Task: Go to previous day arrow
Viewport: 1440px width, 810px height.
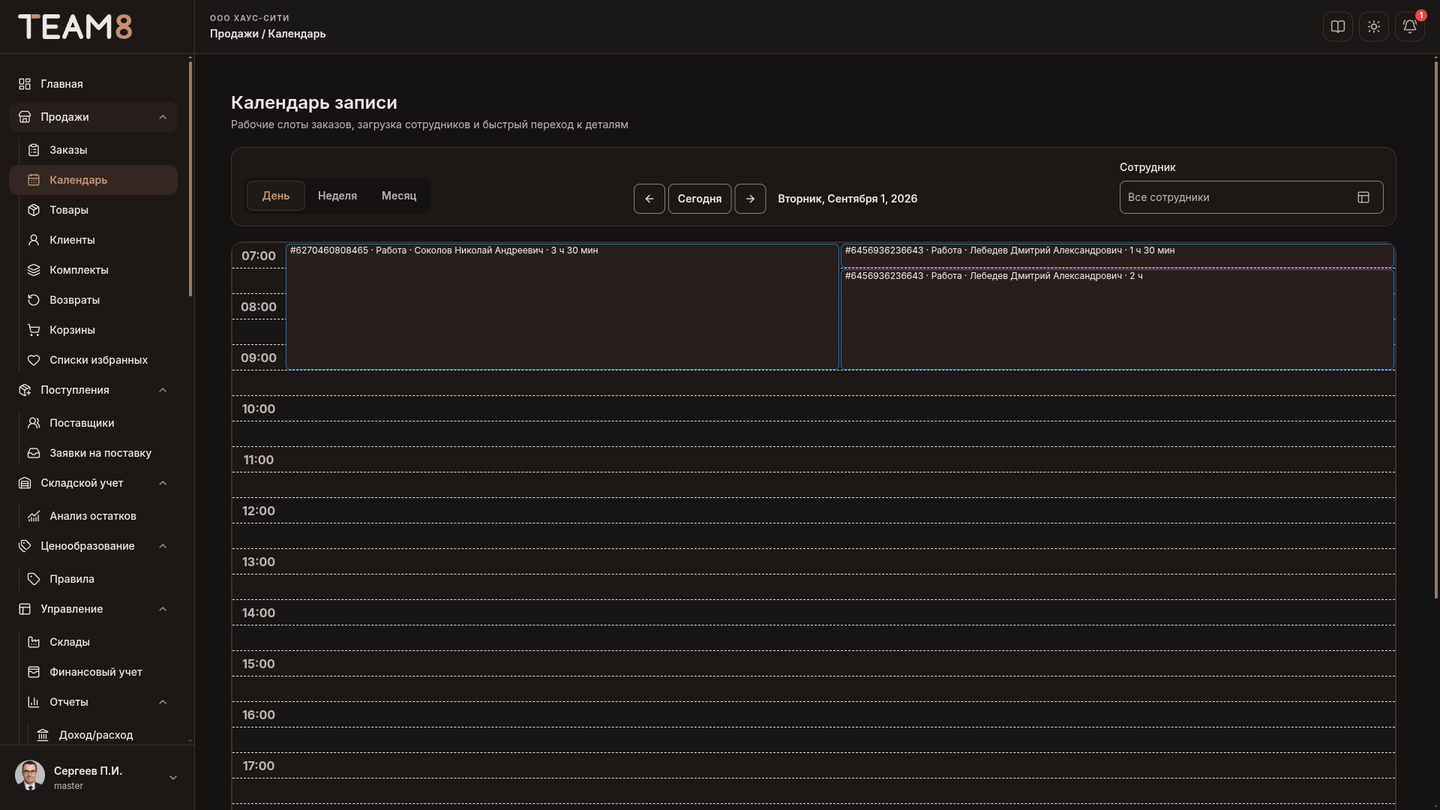Action: click(x=649, y=198)
